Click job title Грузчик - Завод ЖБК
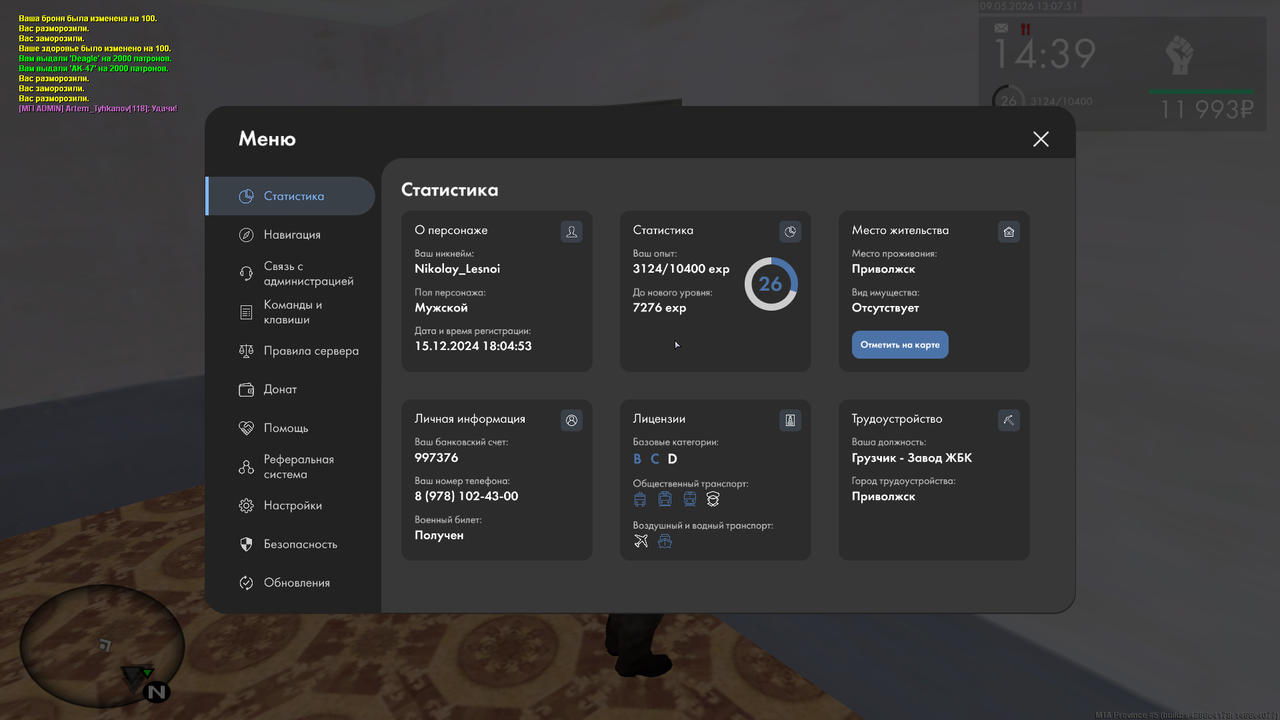Image resolution: width=1280 pixels, height=720 pixels. pos(912,458)
